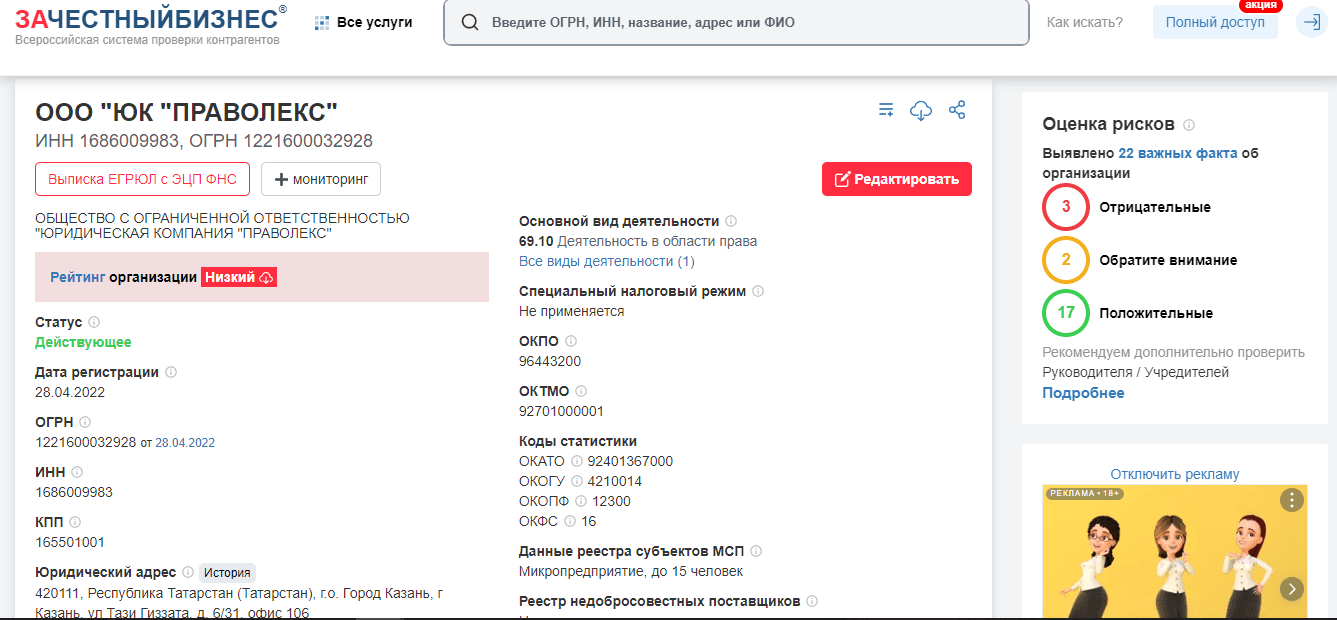The width and height of the screenshot is (1337, 620).
Task: Click help icon beside Основной вид деятельности
Action: pyautogui.click(x=731, y=221)
